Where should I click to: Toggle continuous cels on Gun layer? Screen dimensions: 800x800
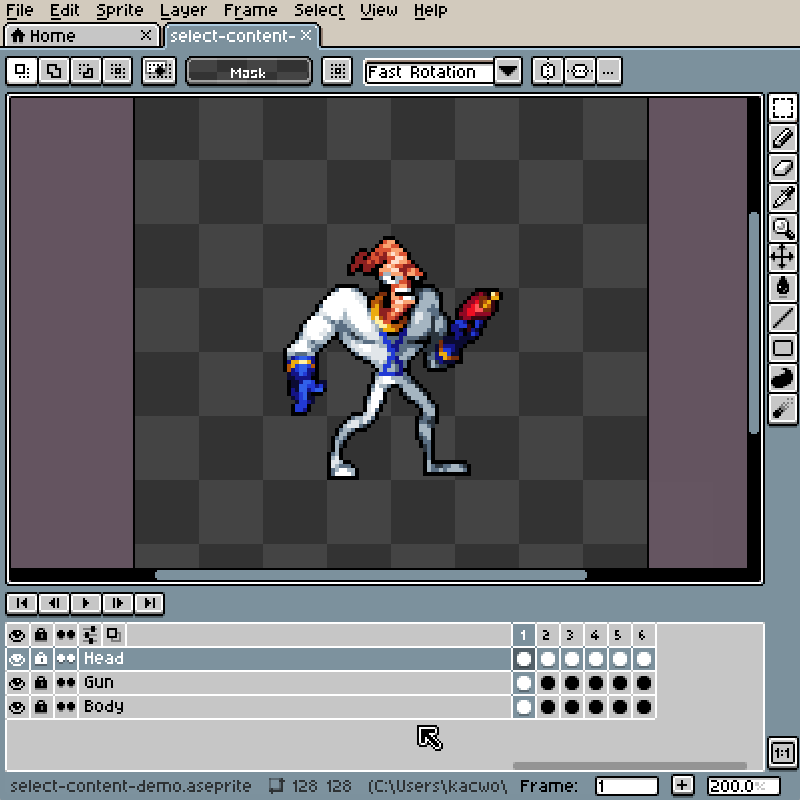(66, 683)
